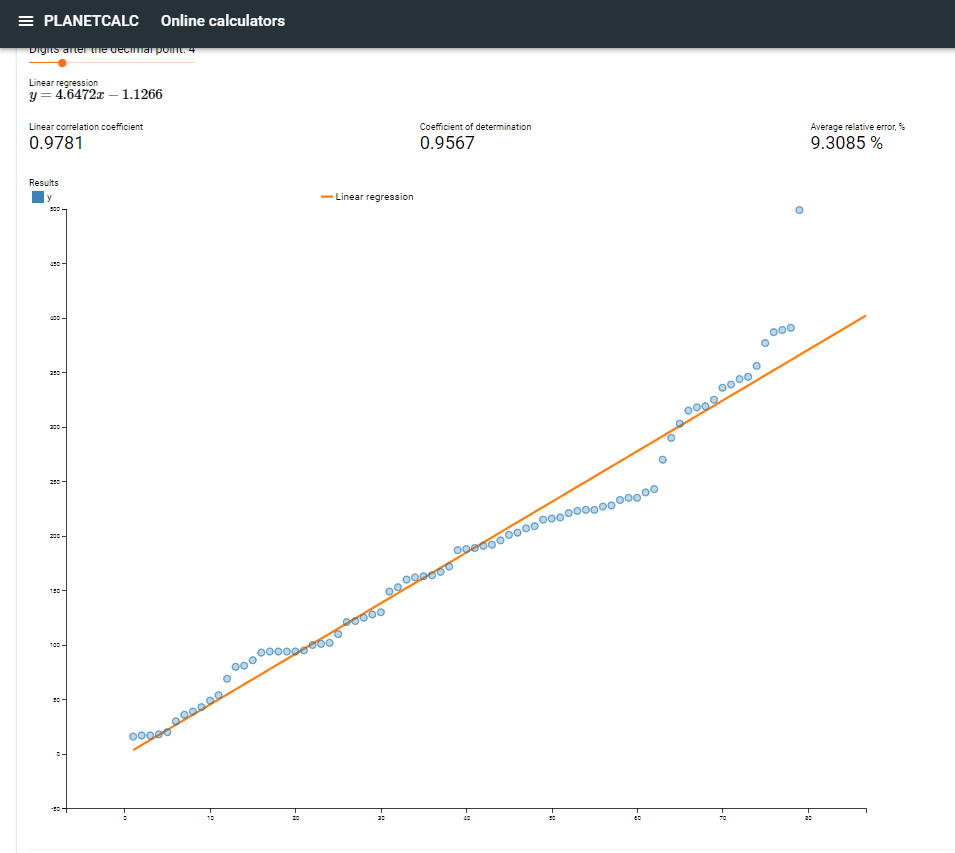The height and width of the screenshot is (853, 955).
Task: Click the Results label above the chart
Action: coord(44,183)
